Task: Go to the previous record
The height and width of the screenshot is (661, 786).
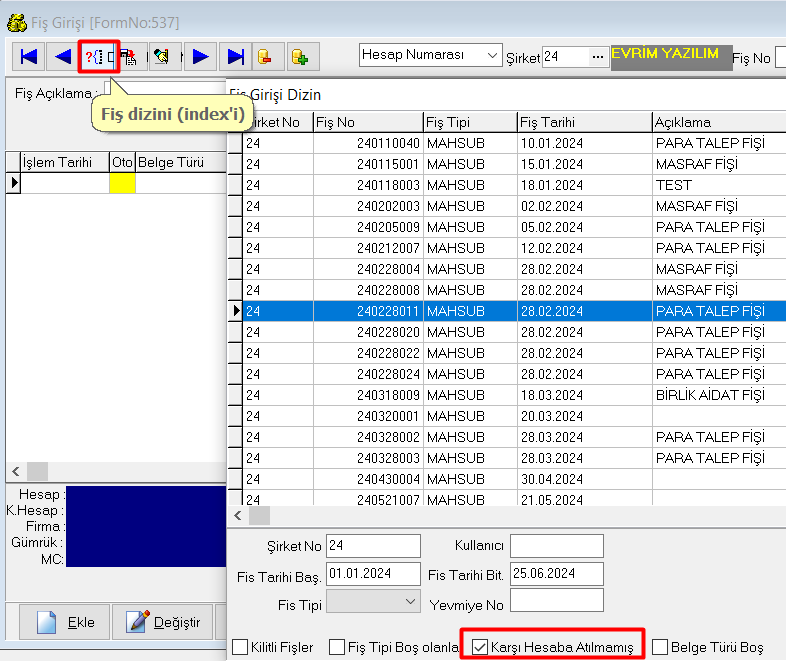Action: (x=63, y=57)
